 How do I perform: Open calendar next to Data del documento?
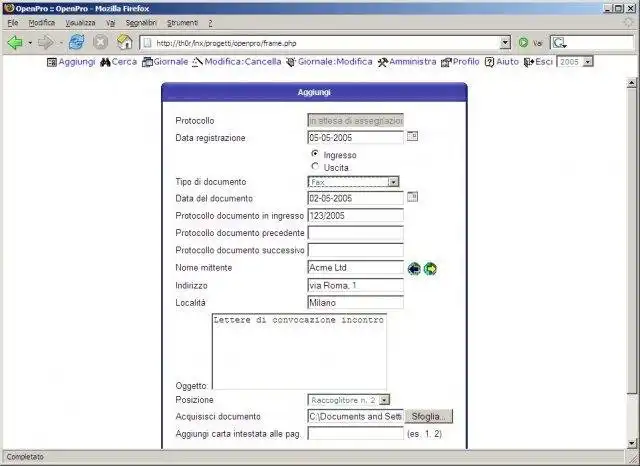(x=412, y=197)
